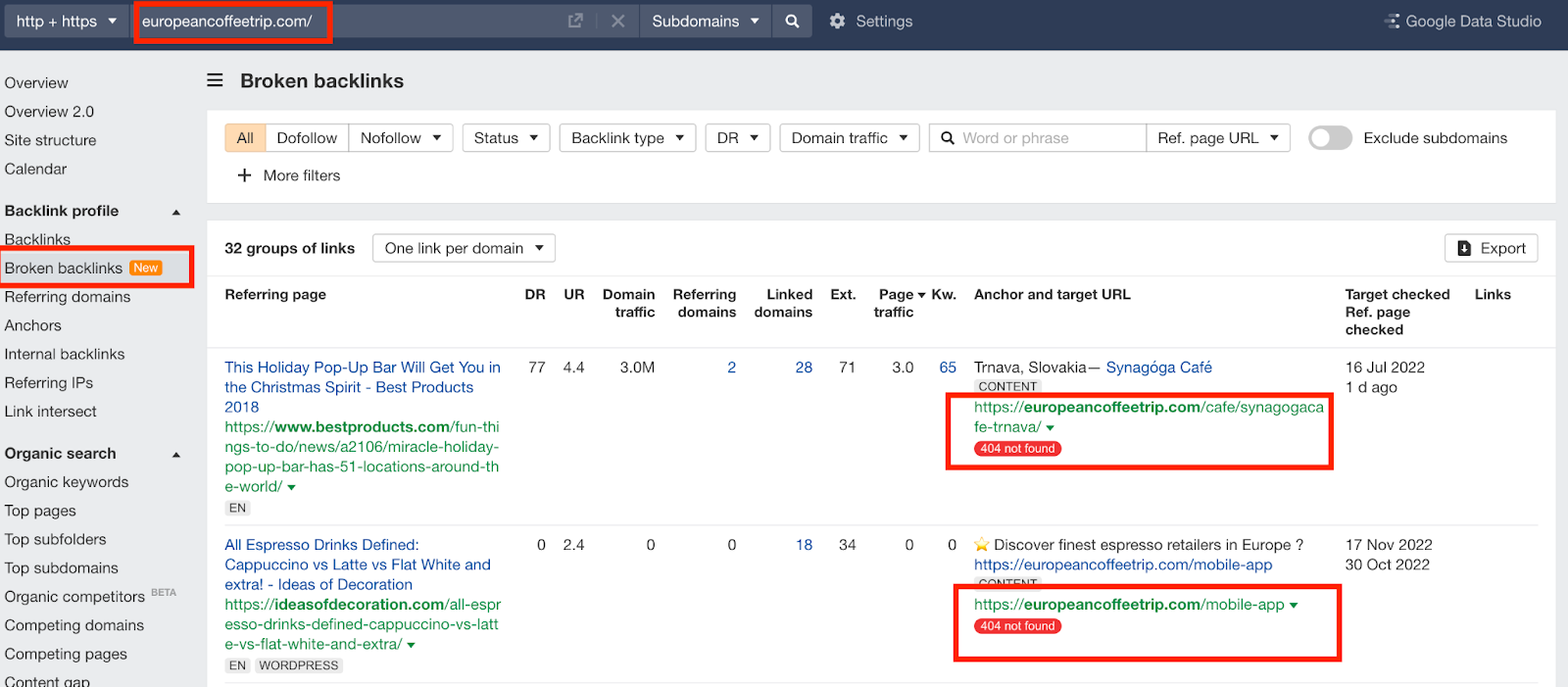This screenshot has width=1568, height=687.
Task: Click the search icon in Word or phrase box
Action: (948, 138)
